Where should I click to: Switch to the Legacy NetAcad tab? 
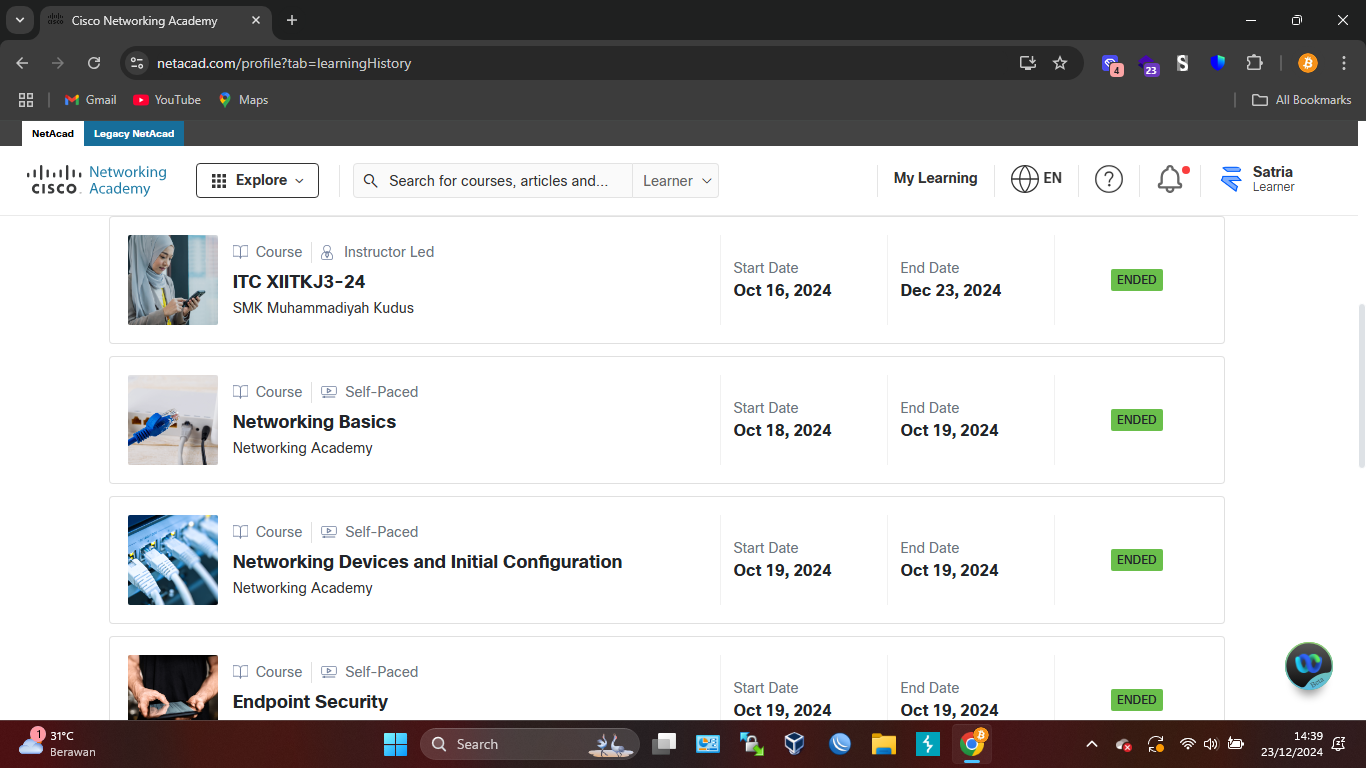tap(134, 133)
